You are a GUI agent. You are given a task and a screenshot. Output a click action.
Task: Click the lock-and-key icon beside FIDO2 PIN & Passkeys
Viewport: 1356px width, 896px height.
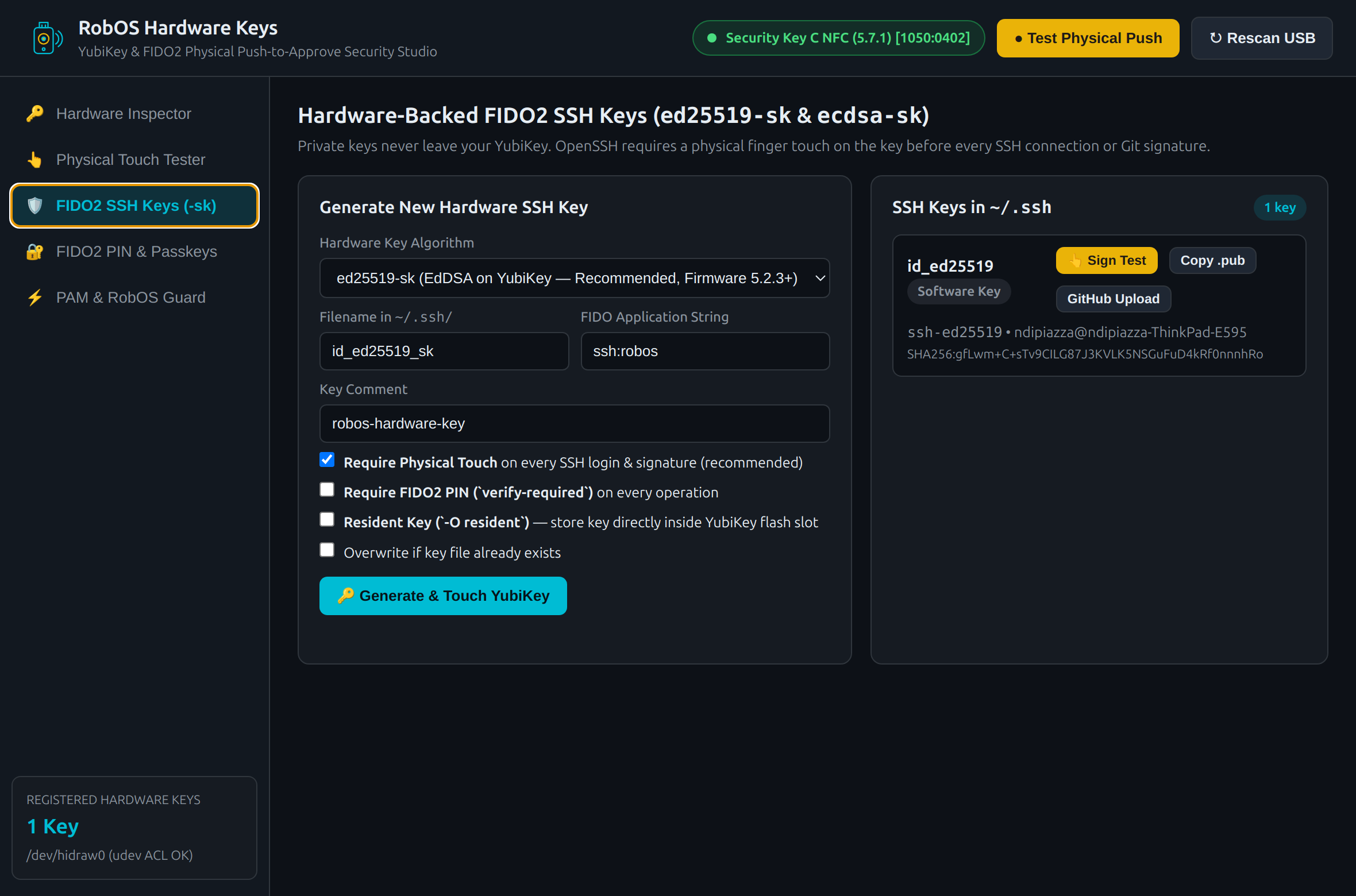pyautogui.click(x=35, y=252)
